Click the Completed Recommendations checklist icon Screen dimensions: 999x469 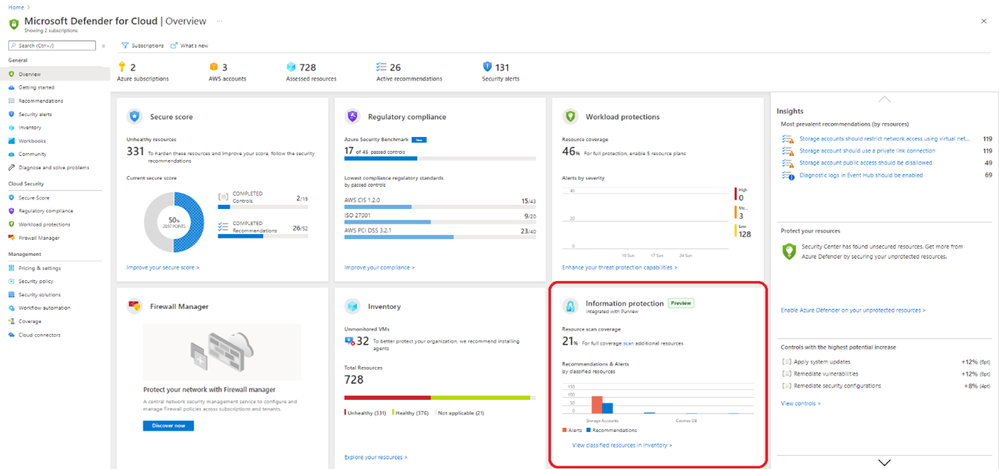click(x=223, y=226)
